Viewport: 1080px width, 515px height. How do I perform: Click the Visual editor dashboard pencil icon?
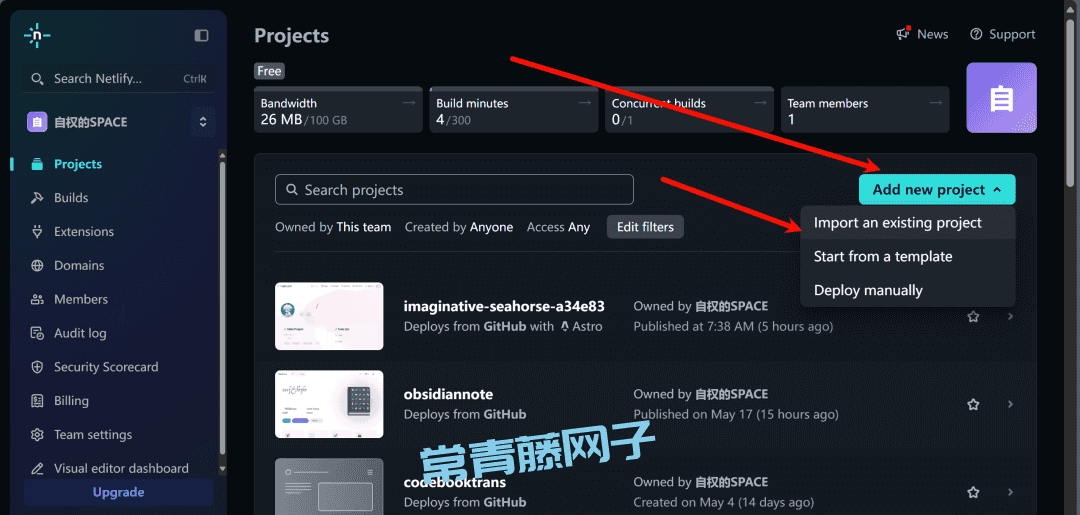pyautogui.click(x=38, y=468)
